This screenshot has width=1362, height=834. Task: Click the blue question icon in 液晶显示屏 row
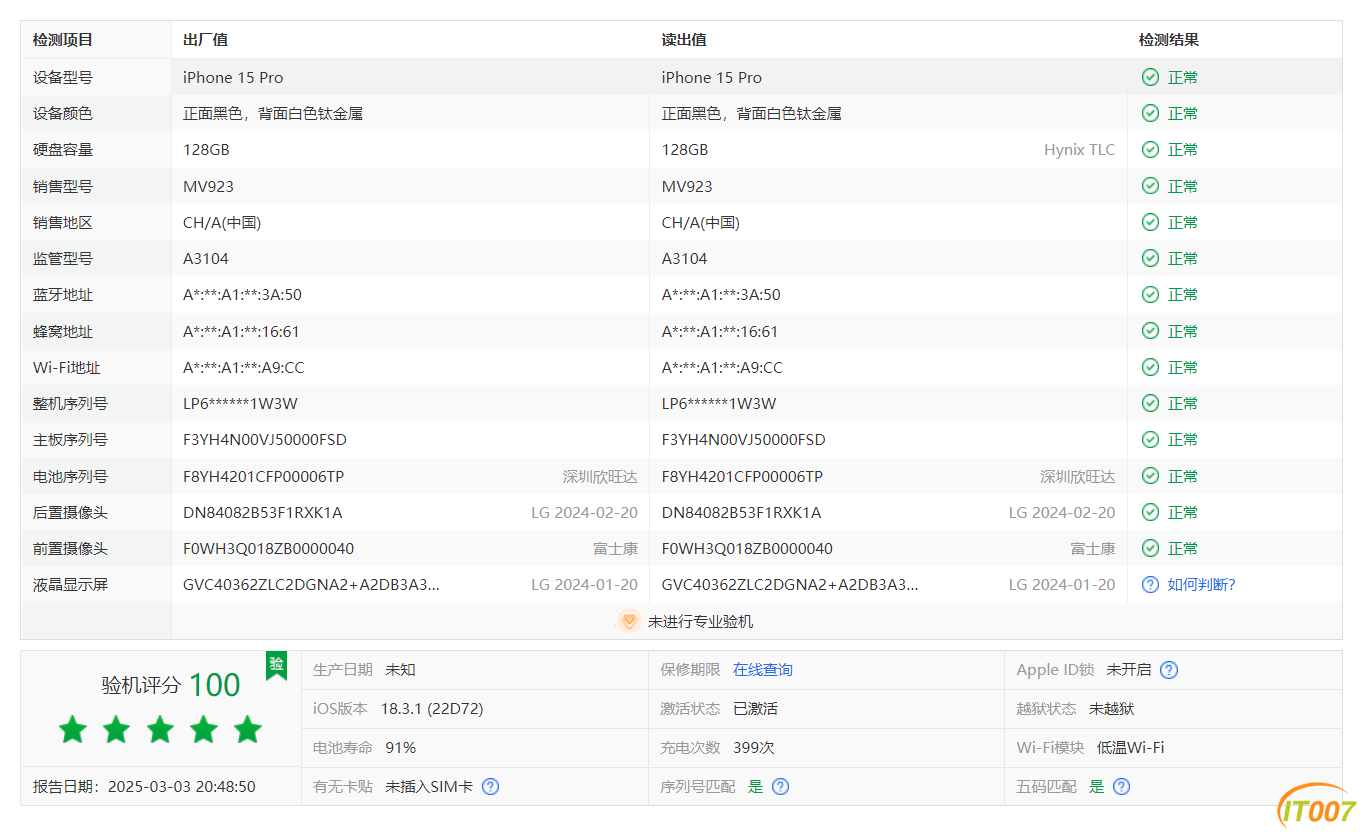(1150, 584)
